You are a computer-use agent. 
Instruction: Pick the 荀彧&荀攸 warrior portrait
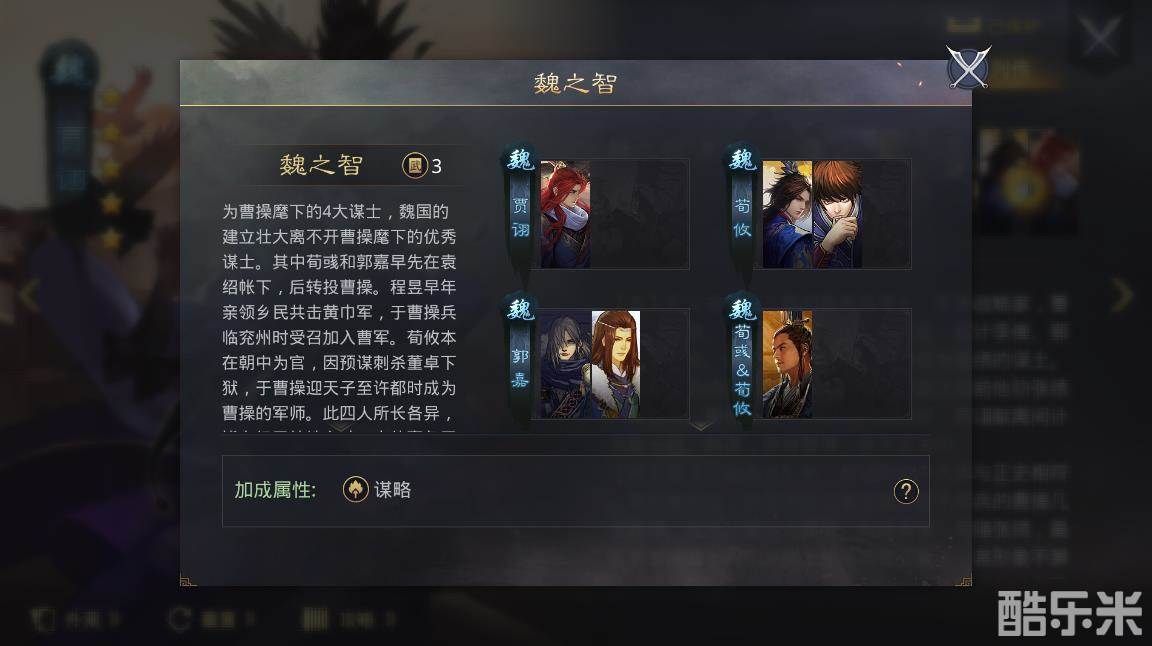pos(788,365)
